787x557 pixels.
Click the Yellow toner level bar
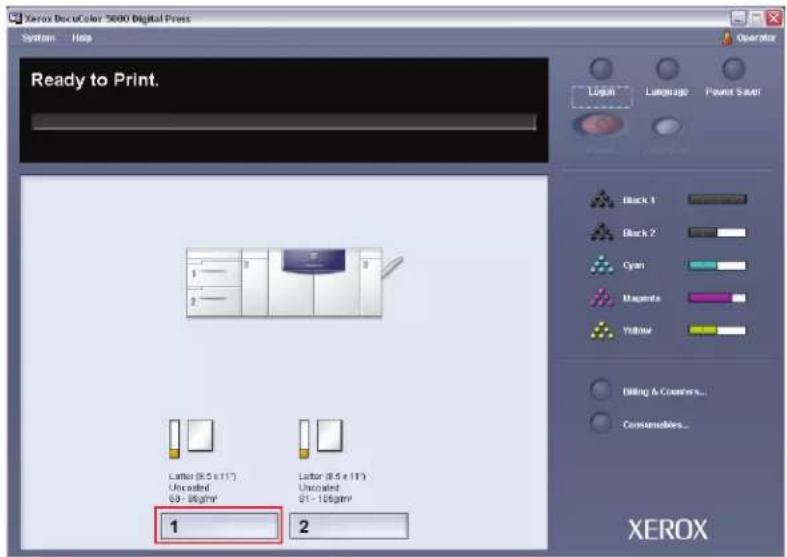click(x=717, y=330)
